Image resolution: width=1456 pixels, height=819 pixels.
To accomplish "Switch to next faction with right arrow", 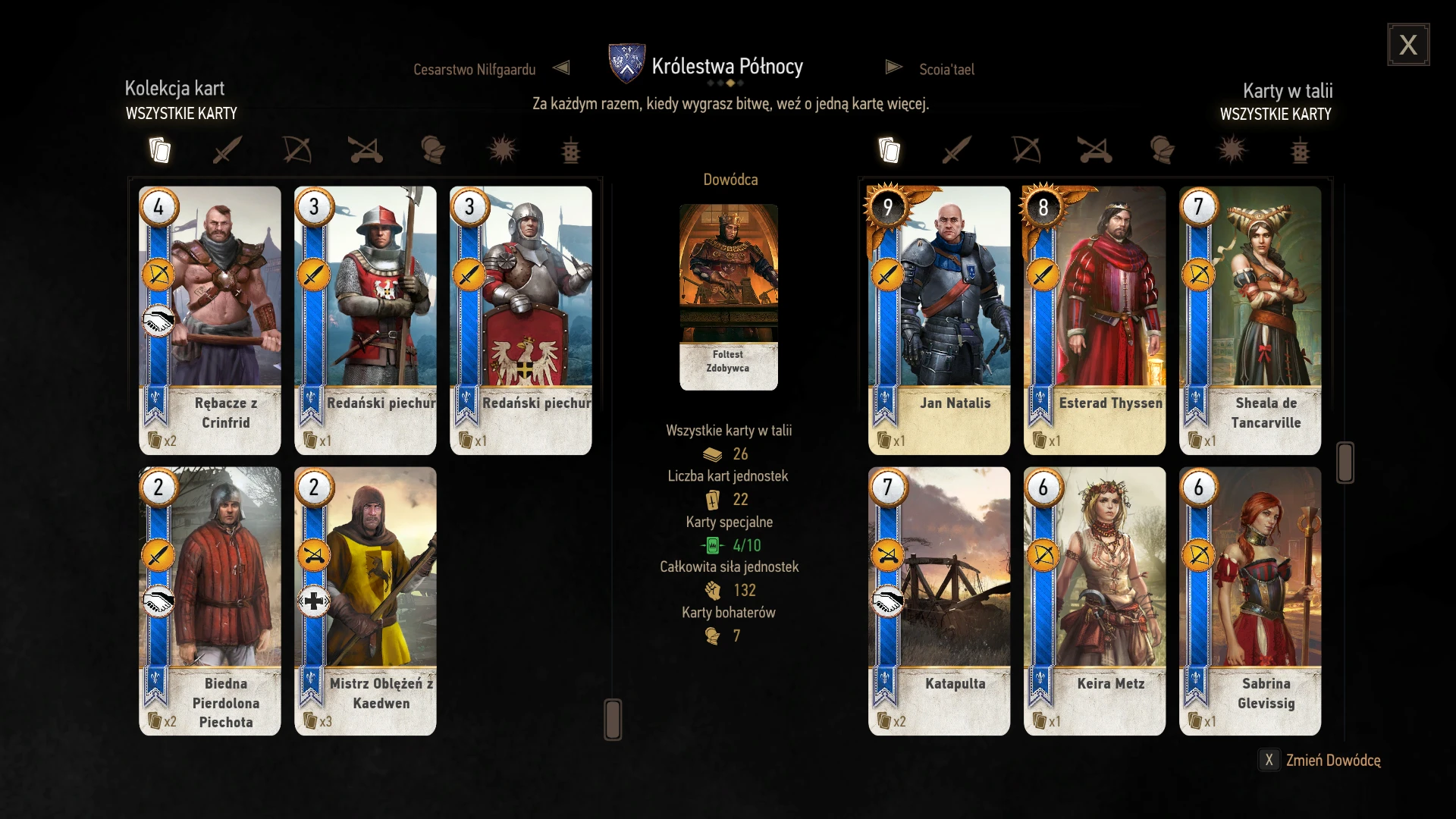I will 894,67.
